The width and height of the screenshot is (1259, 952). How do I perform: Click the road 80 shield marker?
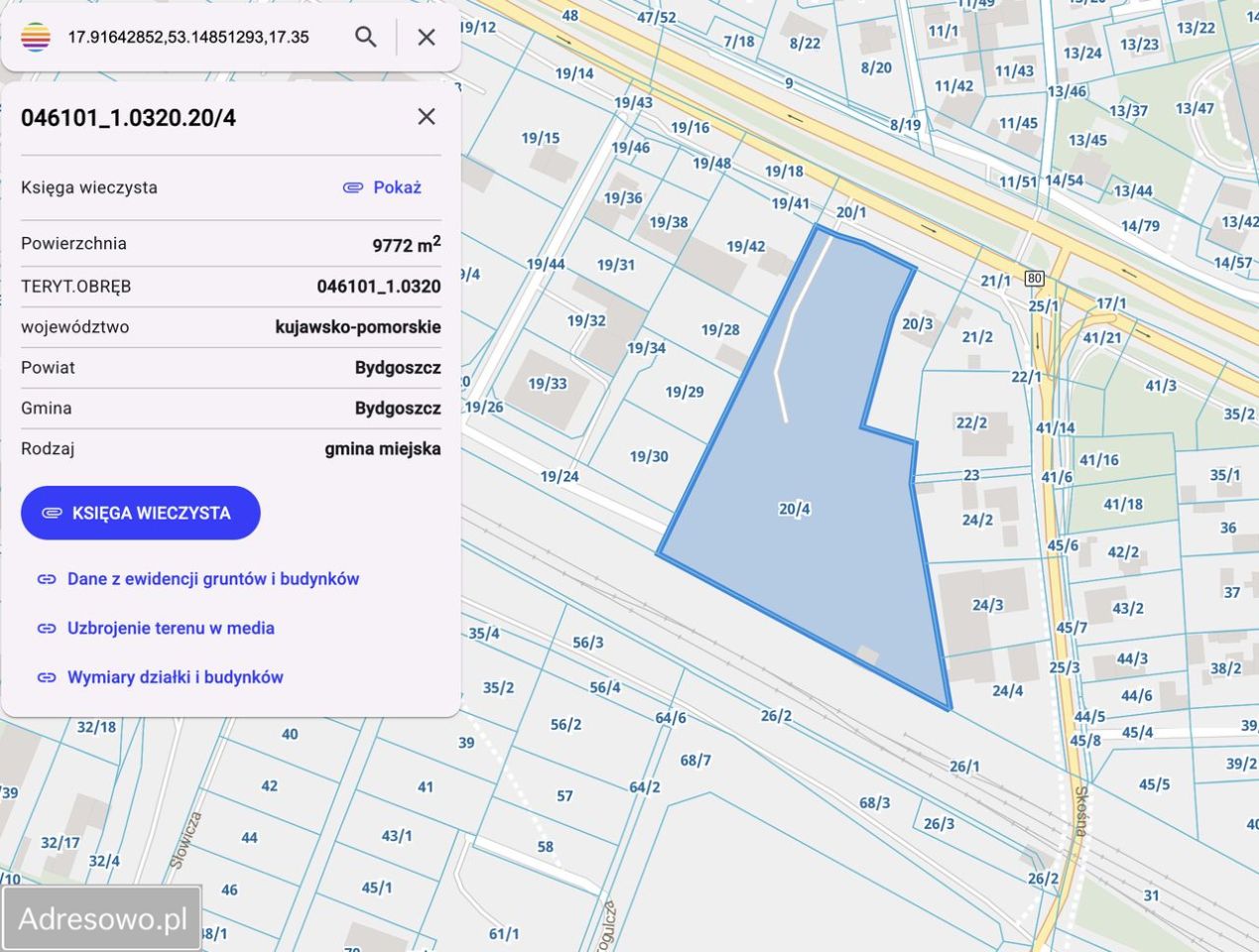1035,278
